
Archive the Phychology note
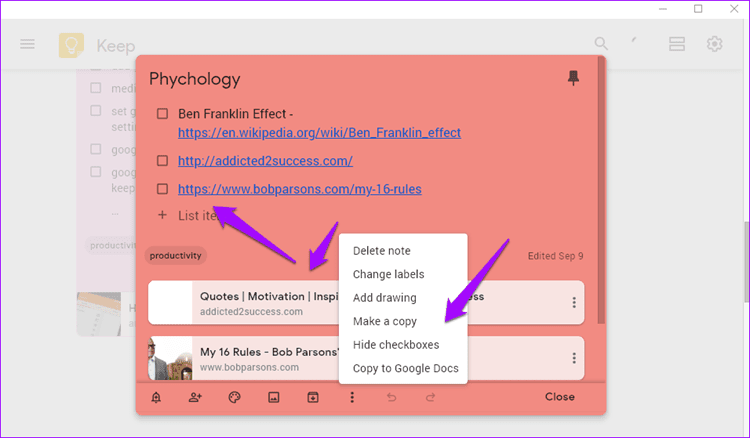pos(313,397)
